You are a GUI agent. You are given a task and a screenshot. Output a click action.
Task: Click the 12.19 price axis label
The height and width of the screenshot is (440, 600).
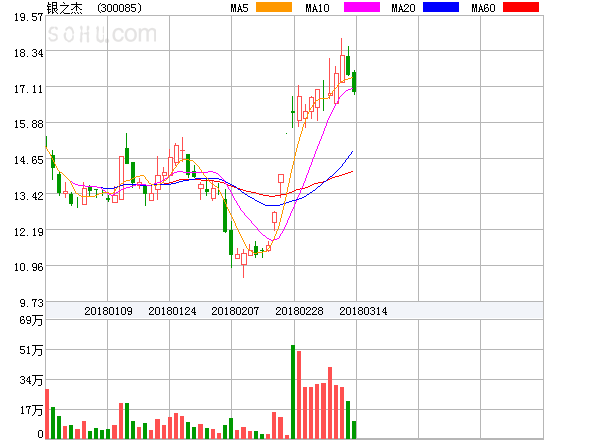pos(29,232)
